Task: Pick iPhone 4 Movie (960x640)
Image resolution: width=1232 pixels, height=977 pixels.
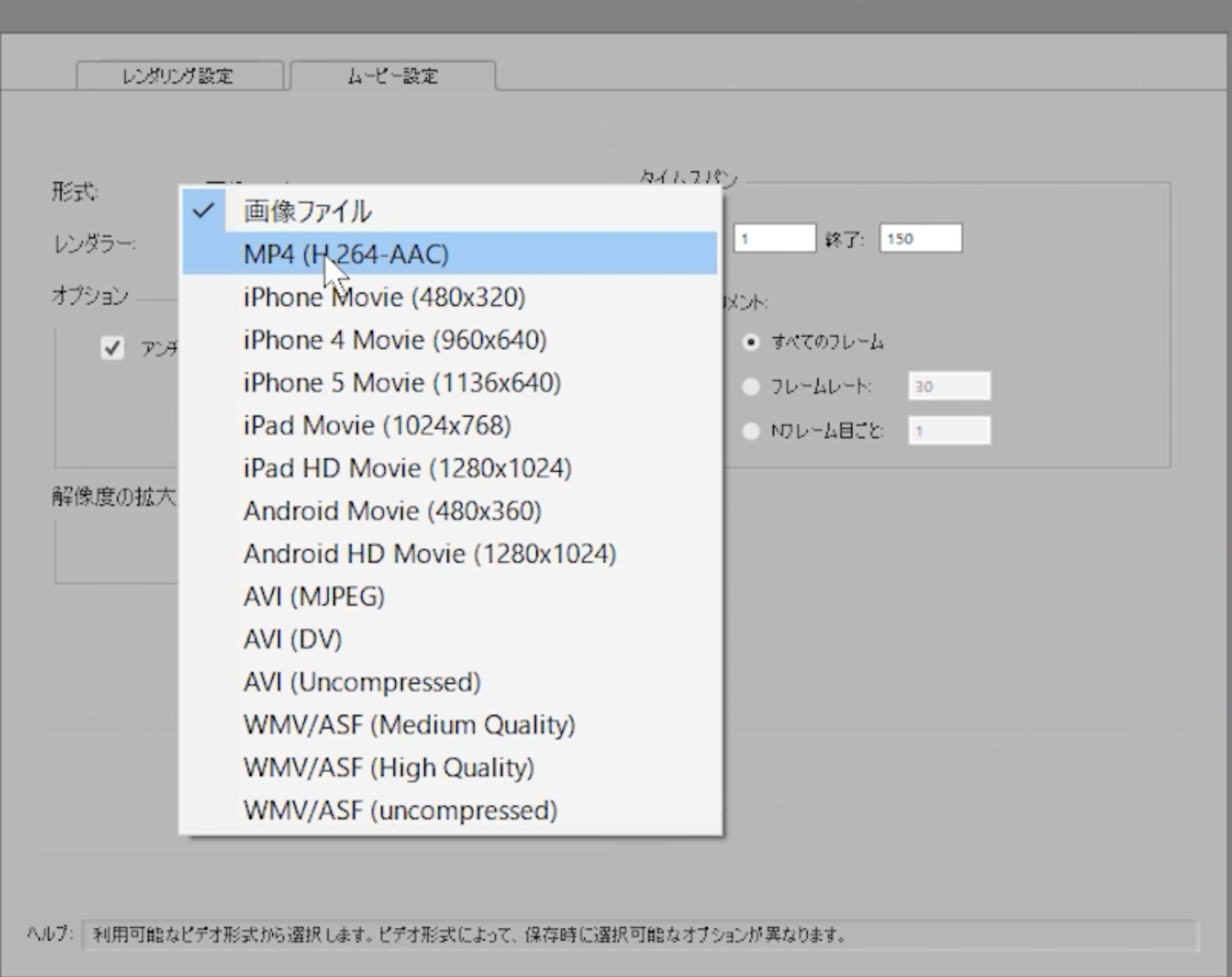Action: click(x=395, y=340)
